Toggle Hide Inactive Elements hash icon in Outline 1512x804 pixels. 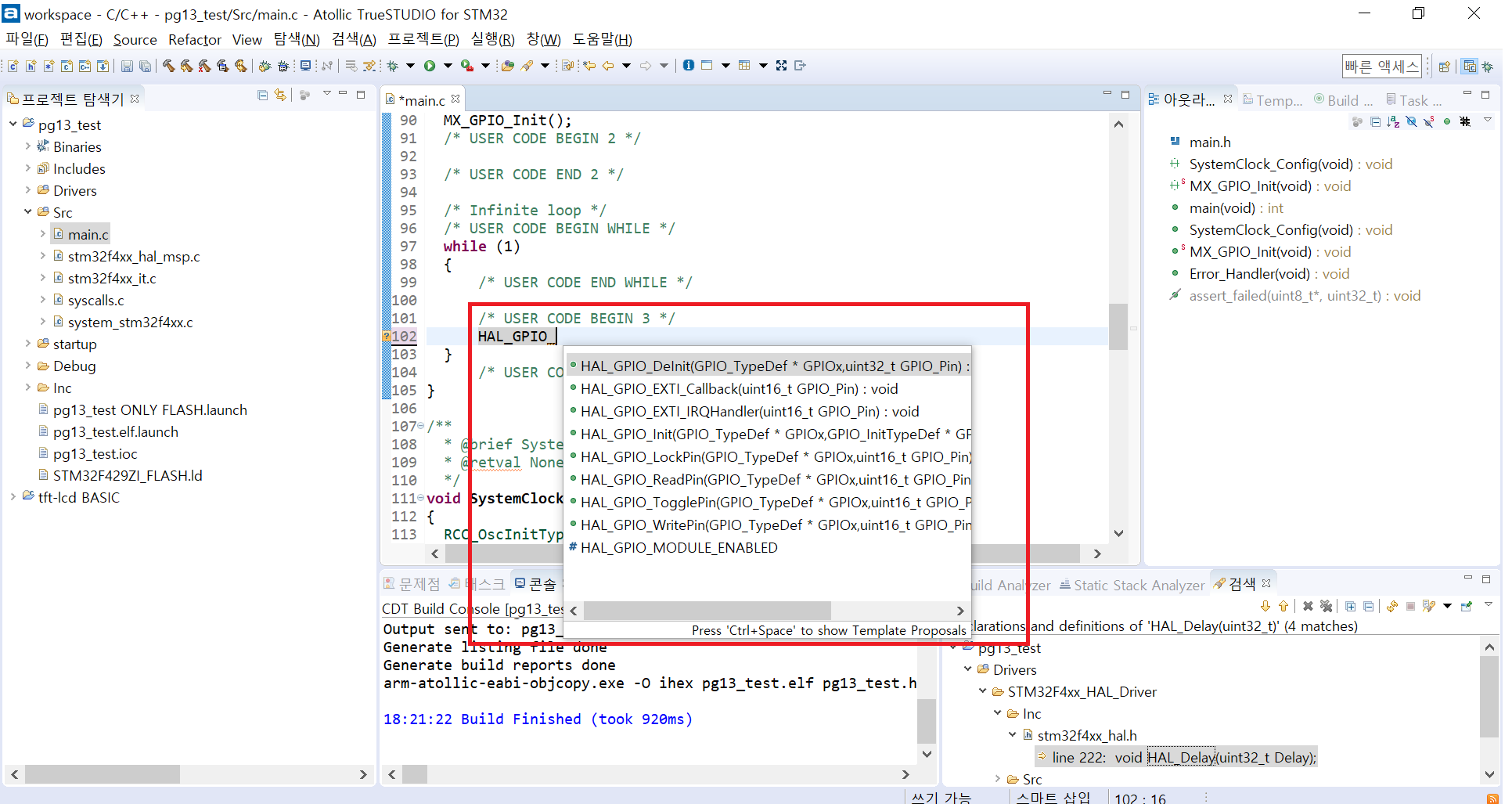[x=1465, y=121]
